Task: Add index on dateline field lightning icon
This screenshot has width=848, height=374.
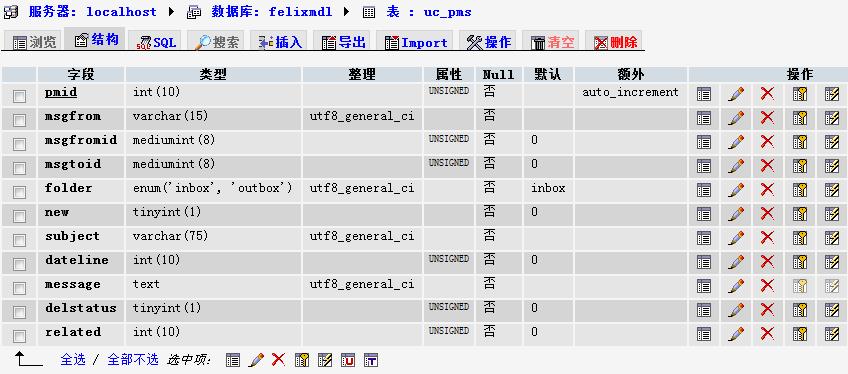Action: point(832,262)
